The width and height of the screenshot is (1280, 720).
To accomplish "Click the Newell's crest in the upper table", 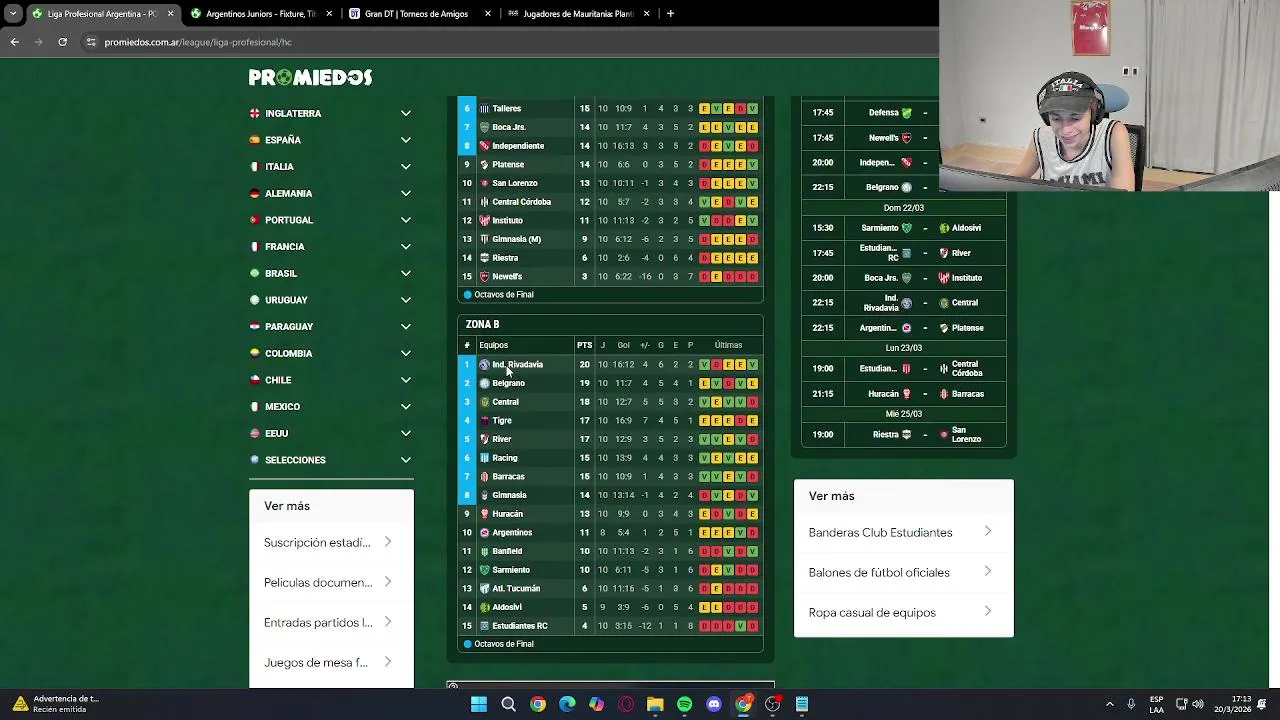I will (484, 276).
